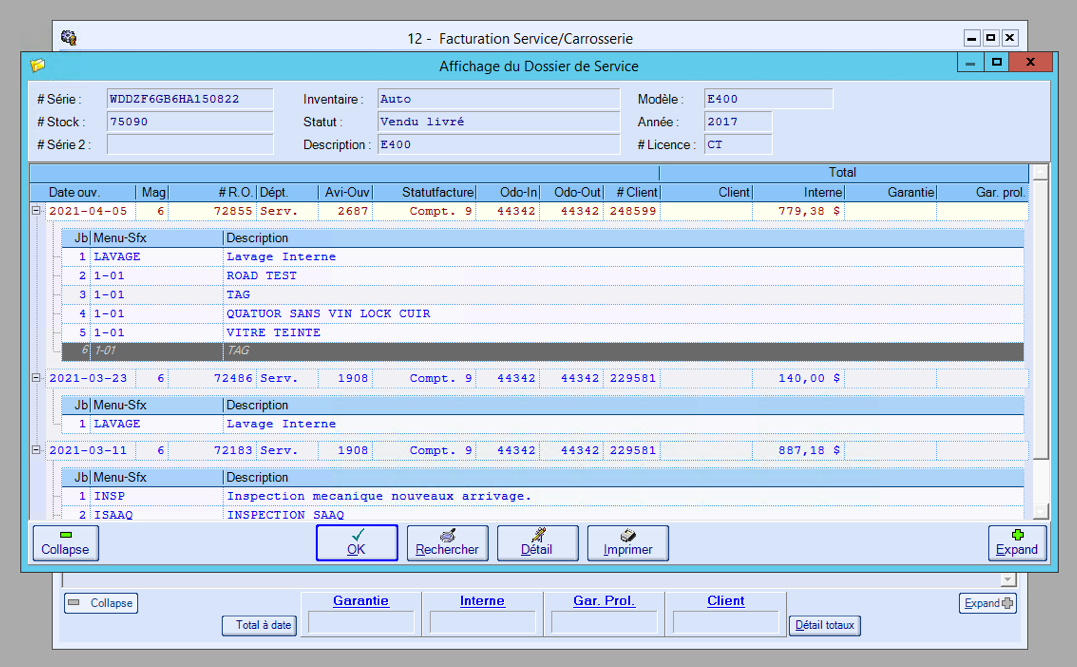
Task: Click the dialog vertical scrollbar track
Action: (1041, 481)
